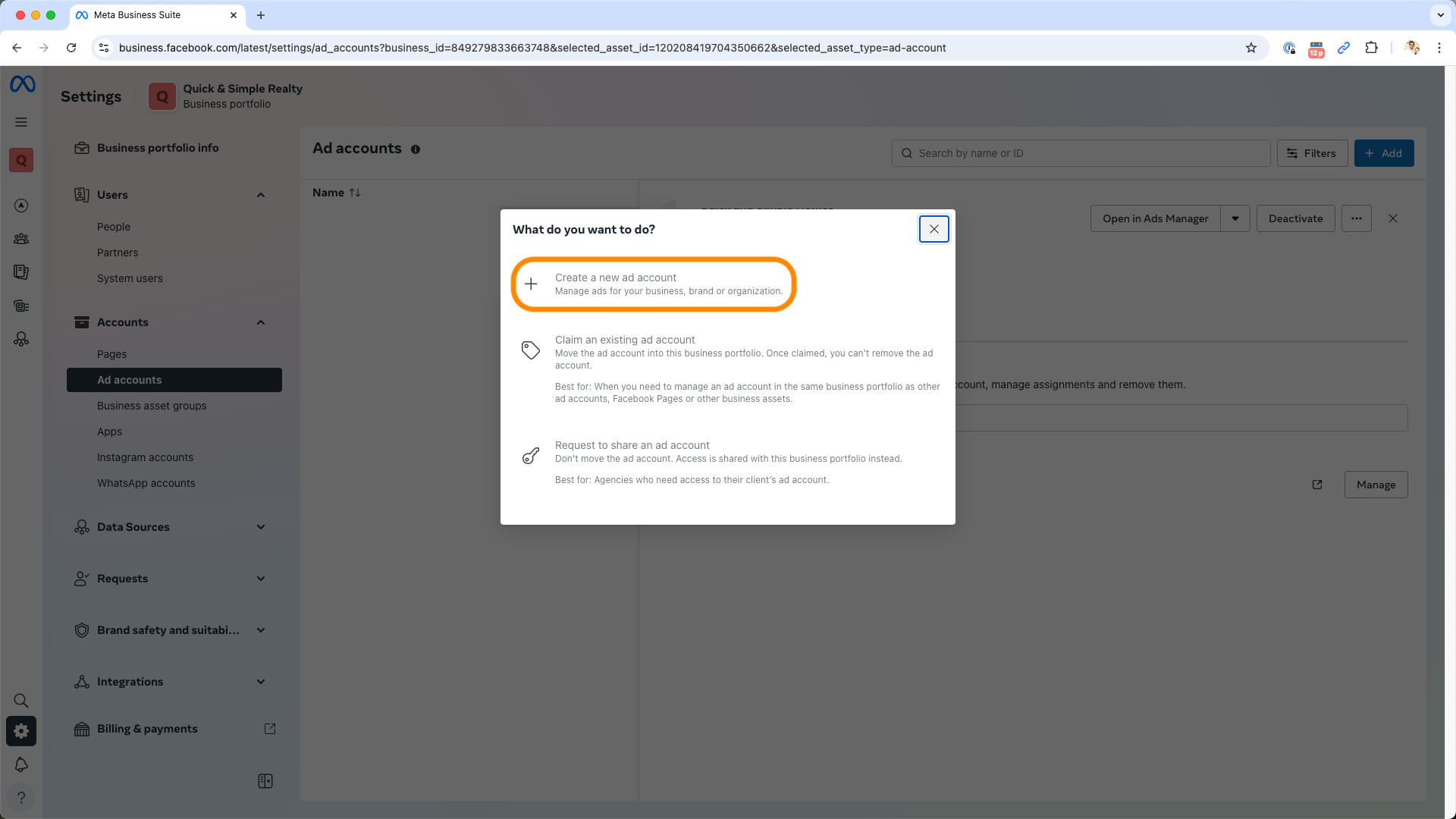Open the Chrome three-dot menu
Viewport: 1456px width, 819px height.
click(1439, 48)
